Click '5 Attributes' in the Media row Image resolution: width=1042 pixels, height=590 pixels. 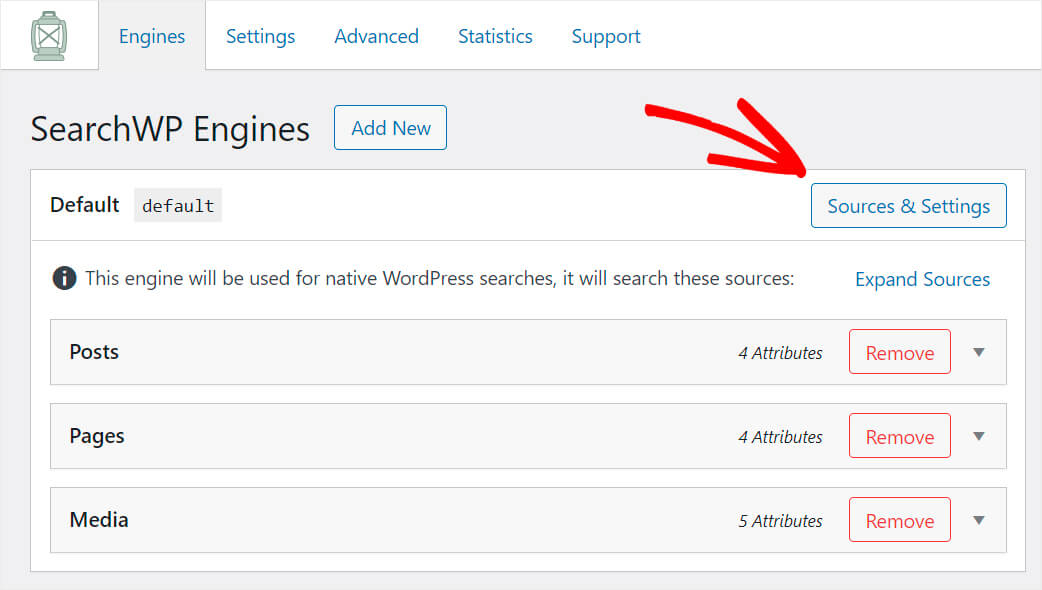tap(780, 521)
